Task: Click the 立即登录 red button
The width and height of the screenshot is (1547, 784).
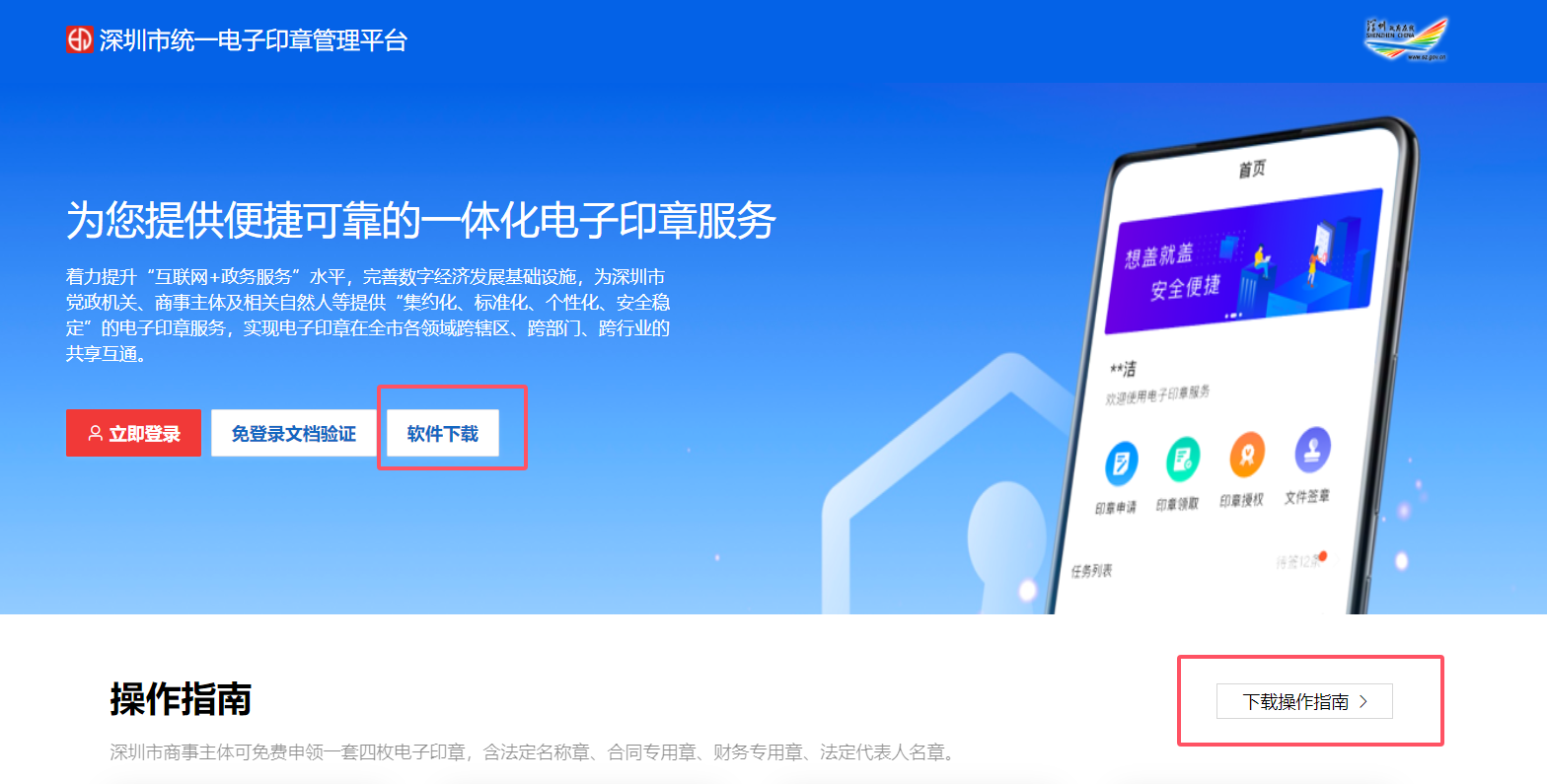Action: 133,433
